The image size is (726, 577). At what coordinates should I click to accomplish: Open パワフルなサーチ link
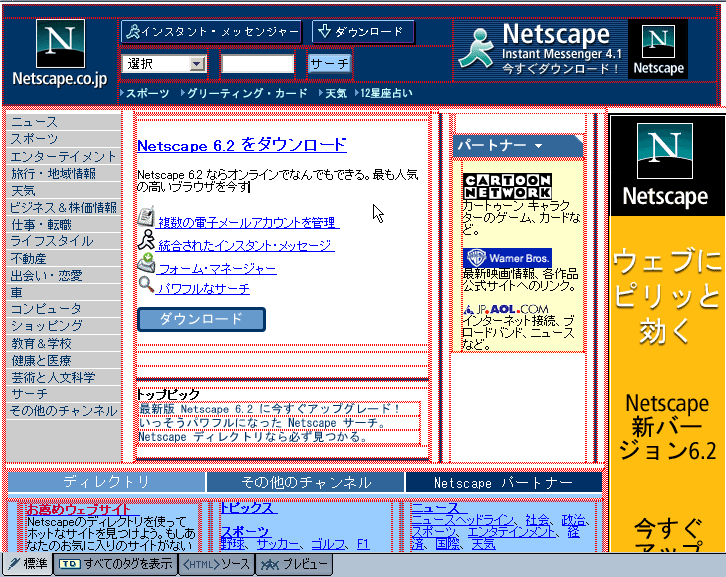point(203,289)
